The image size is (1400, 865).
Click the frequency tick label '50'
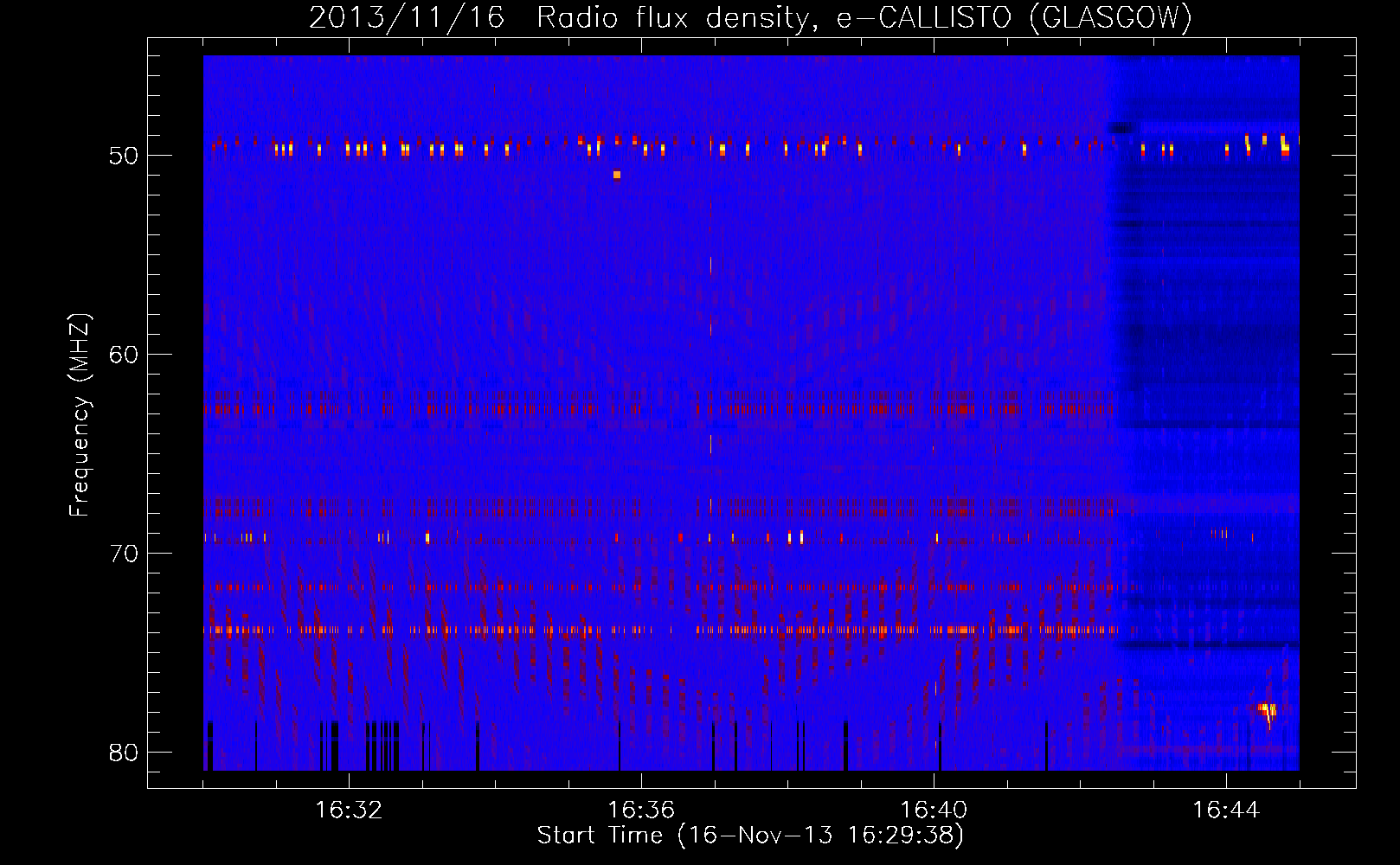pyautogui.click(x=124, y=156)
